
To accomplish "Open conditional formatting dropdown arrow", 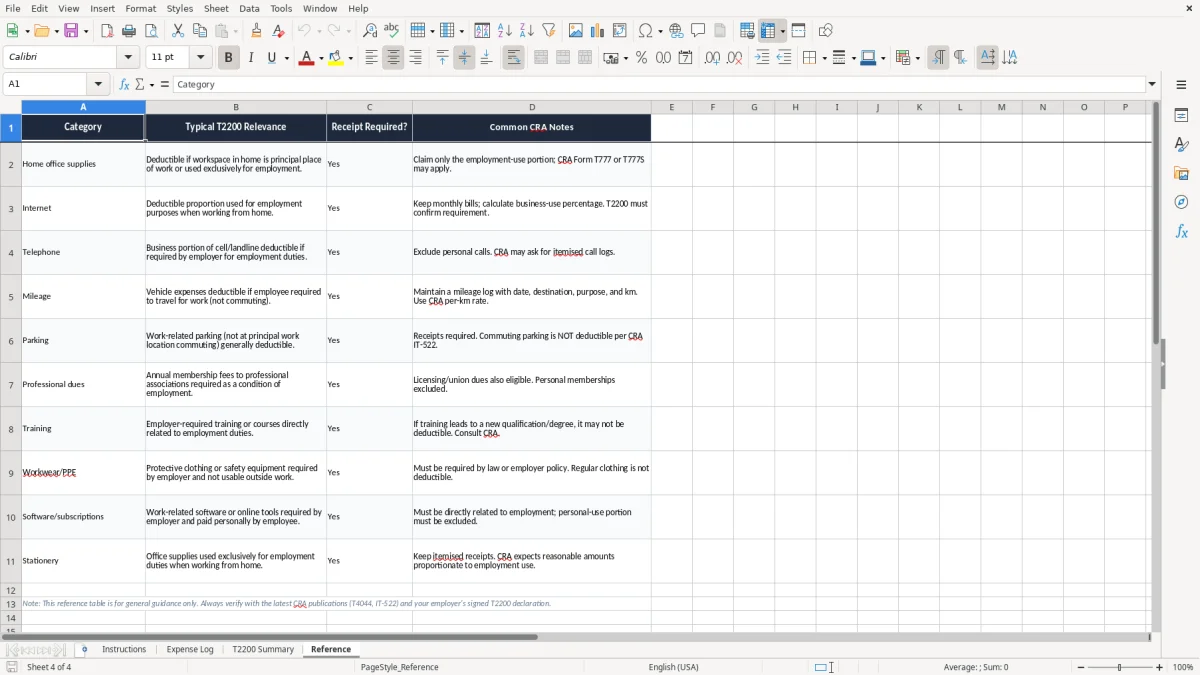I will point(917,58).
